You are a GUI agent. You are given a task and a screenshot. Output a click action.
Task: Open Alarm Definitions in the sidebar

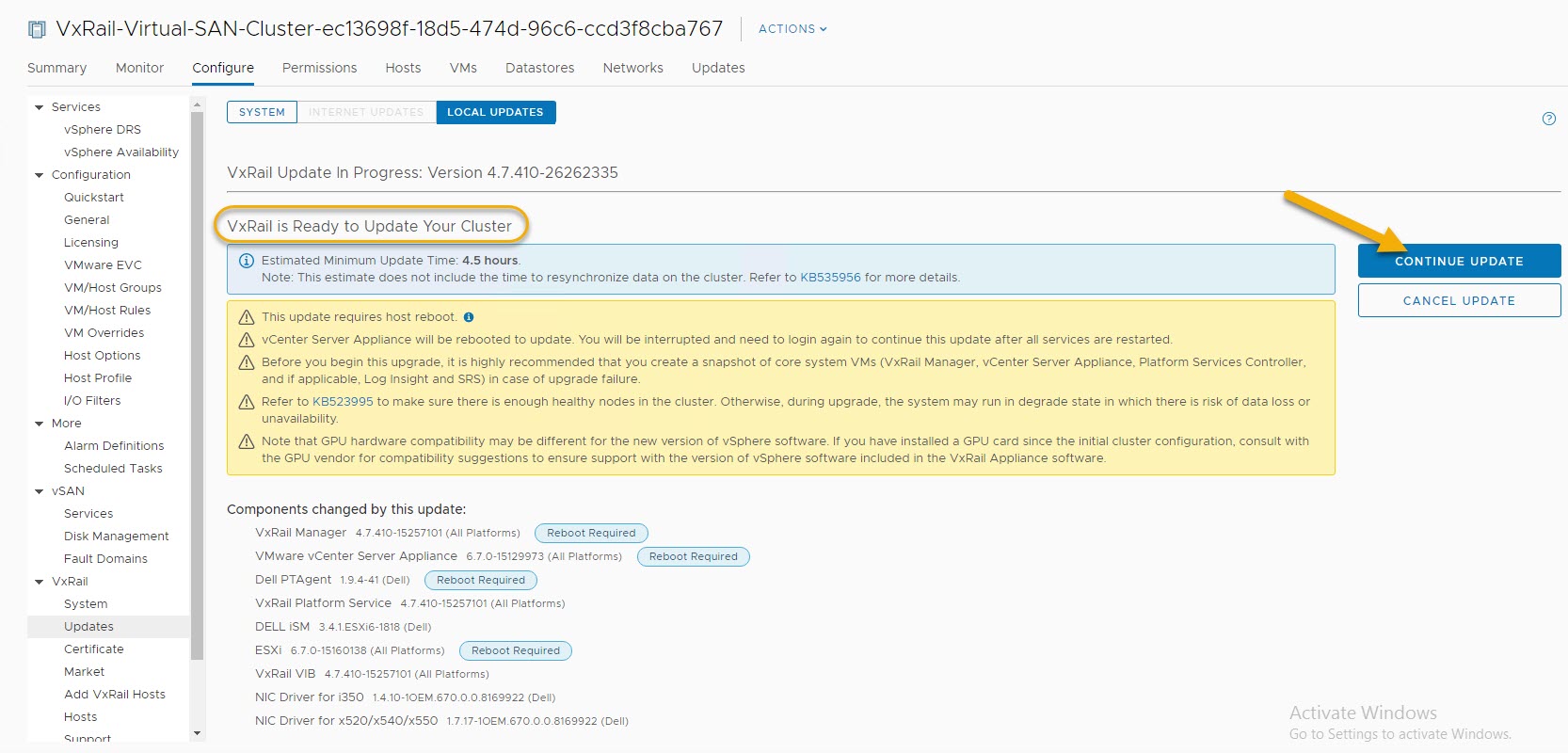point(114,446)
